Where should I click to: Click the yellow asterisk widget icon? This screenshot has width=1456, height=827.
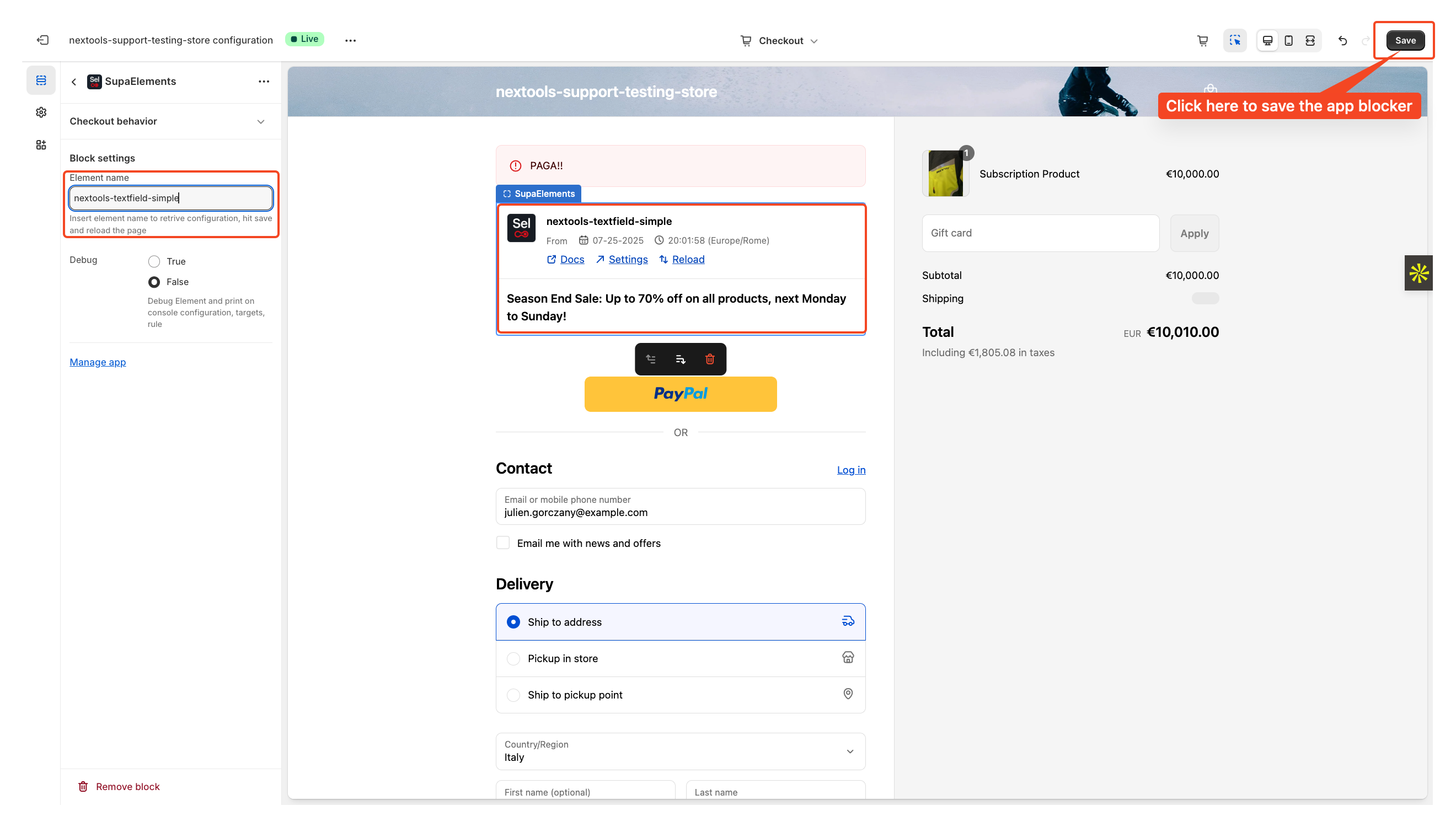coord(1418,273)
